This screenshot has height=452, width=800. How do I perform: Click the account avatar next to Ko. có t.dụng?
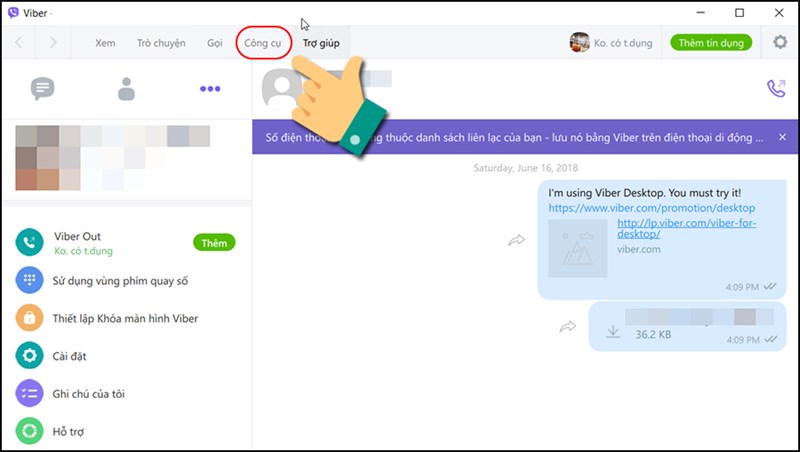coord(579,42)
